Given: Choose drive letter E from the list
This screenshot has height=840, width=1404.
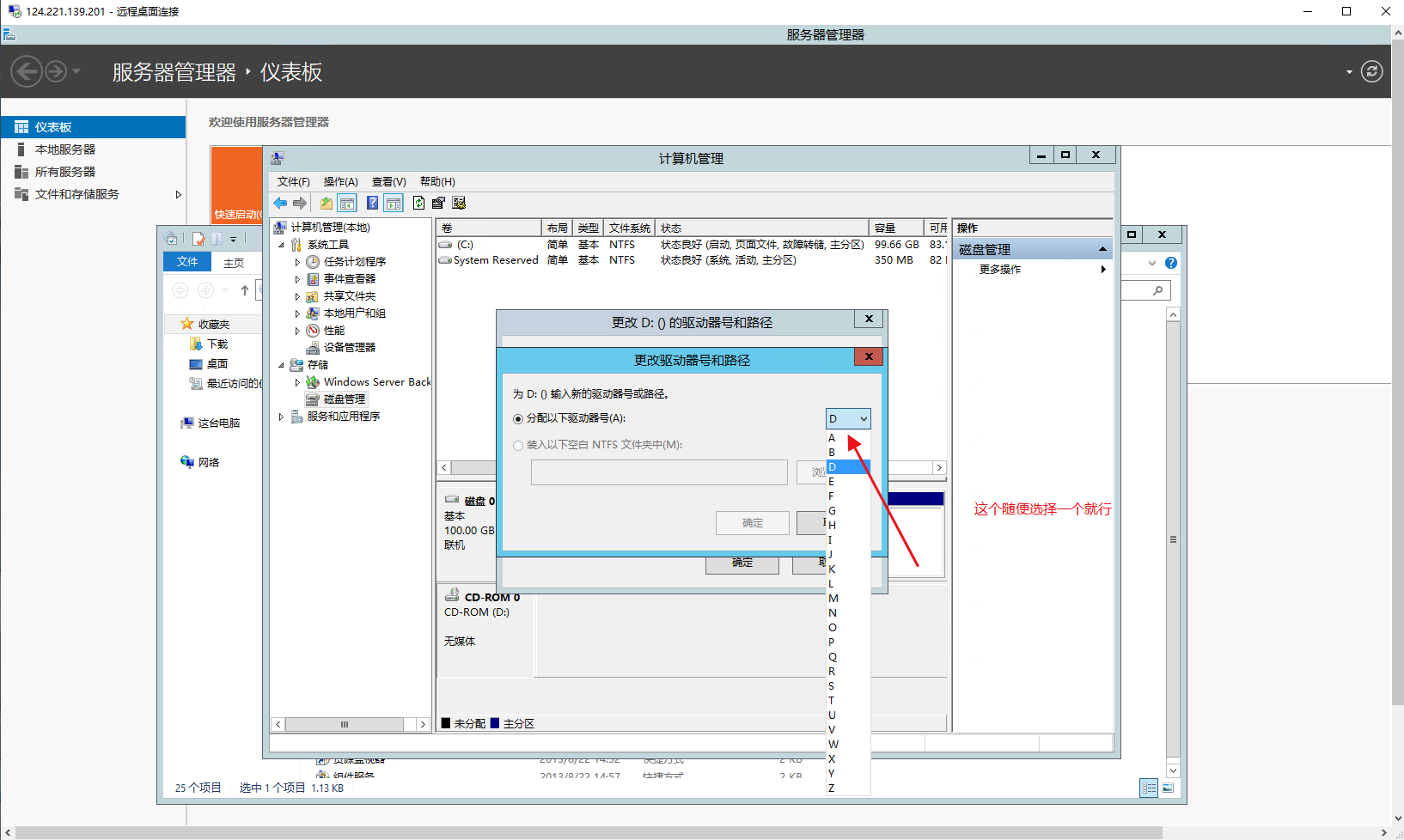Looking at the screenshot, I should (x=832, y=482).
